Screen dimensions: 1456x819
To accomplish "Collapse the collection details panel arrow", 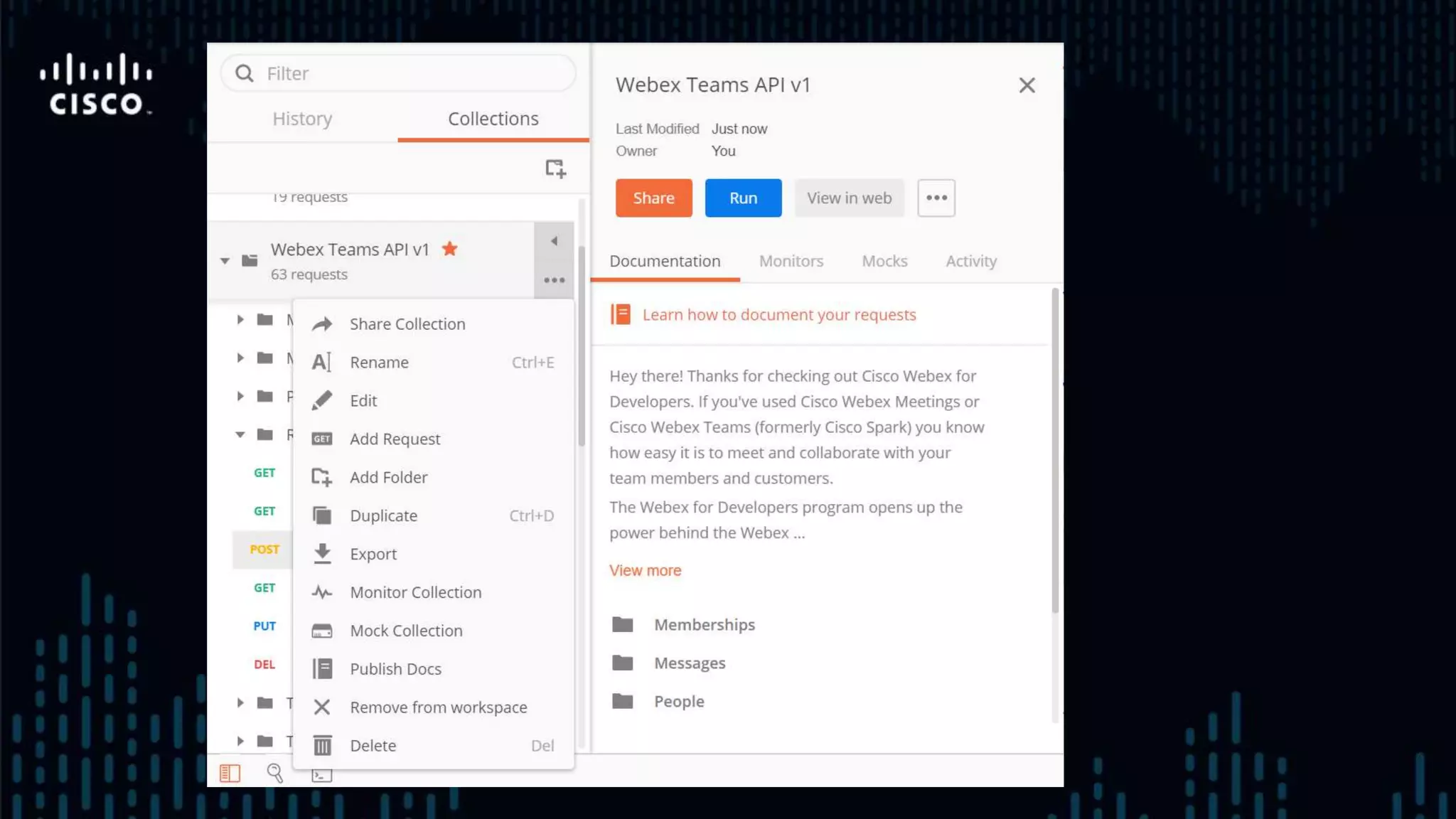I will pyautogui.click(x=554, y=241).
